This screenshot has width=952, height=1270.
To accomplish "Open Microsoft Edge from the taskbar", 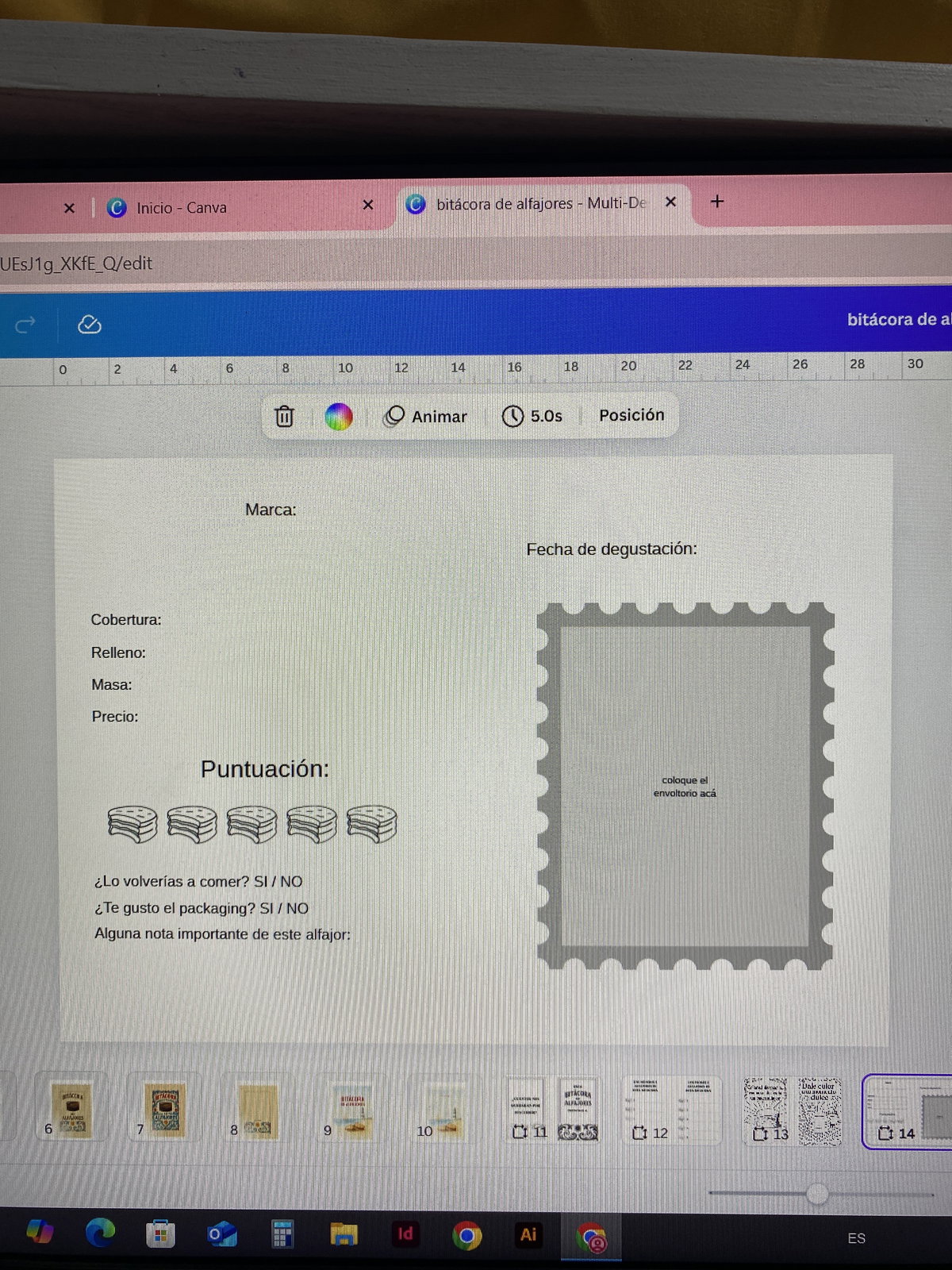I will (100, 1233).
